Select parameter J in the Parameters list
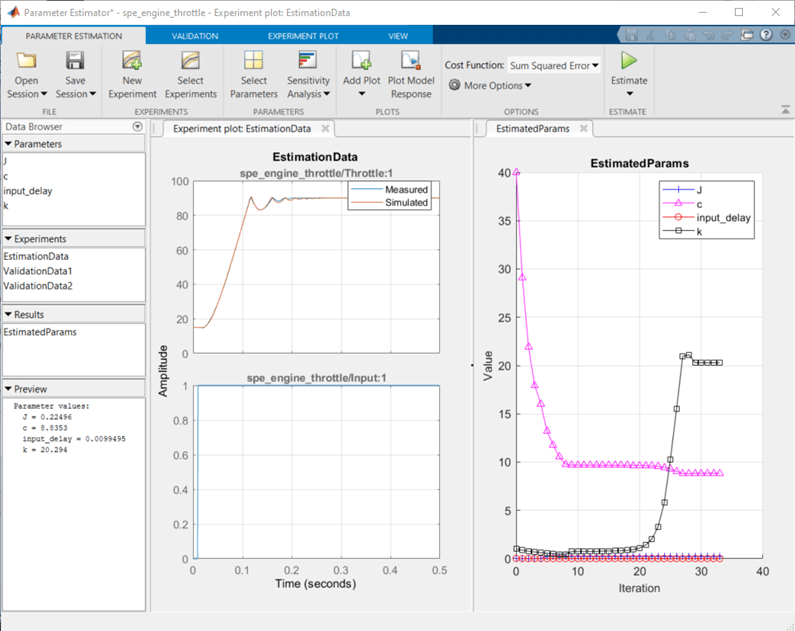795x631 pixels. 74,161
